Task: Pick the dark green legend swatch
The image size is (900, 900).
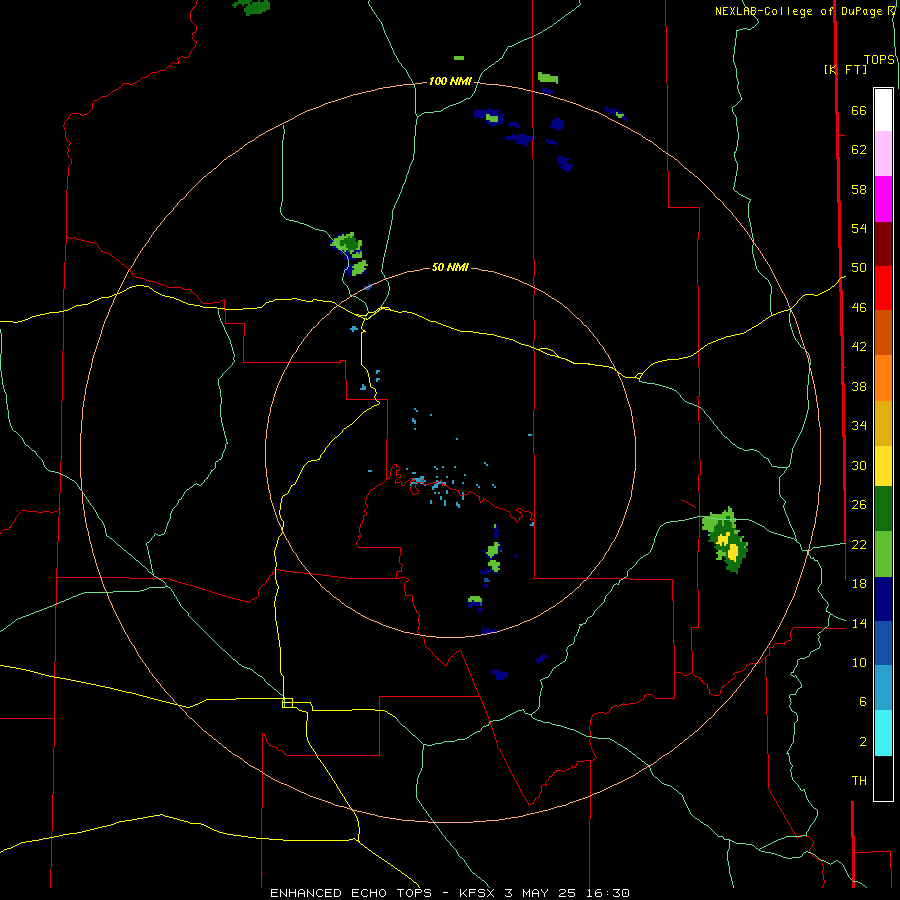Action: 883,509
